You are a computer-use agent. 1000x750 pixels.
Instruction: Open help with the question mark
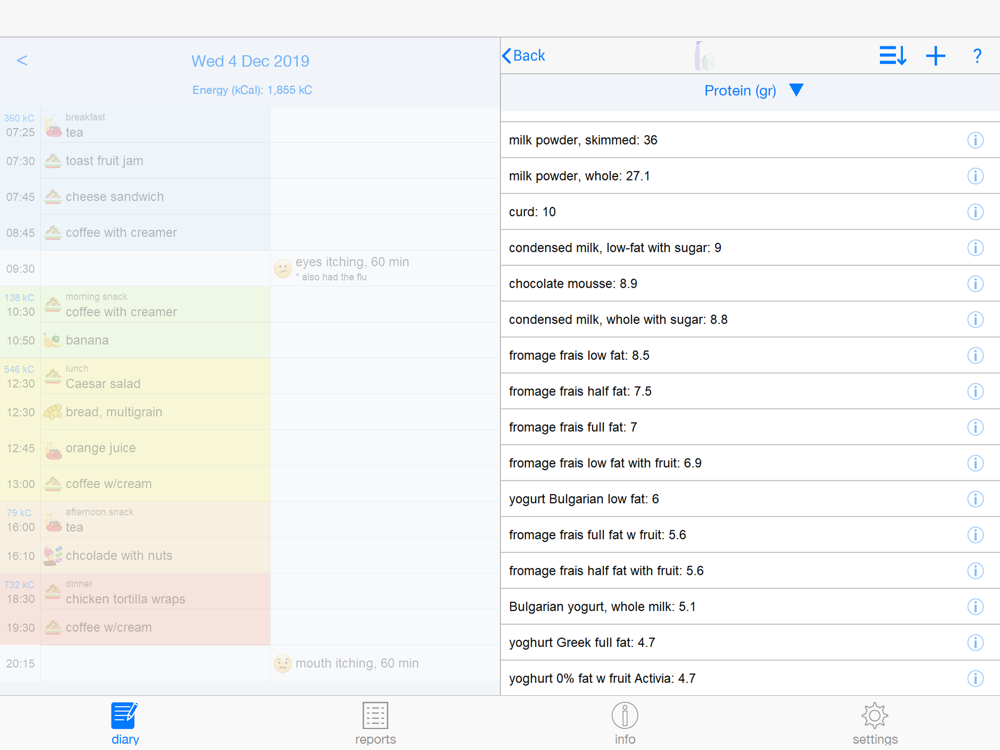point(977,56)
